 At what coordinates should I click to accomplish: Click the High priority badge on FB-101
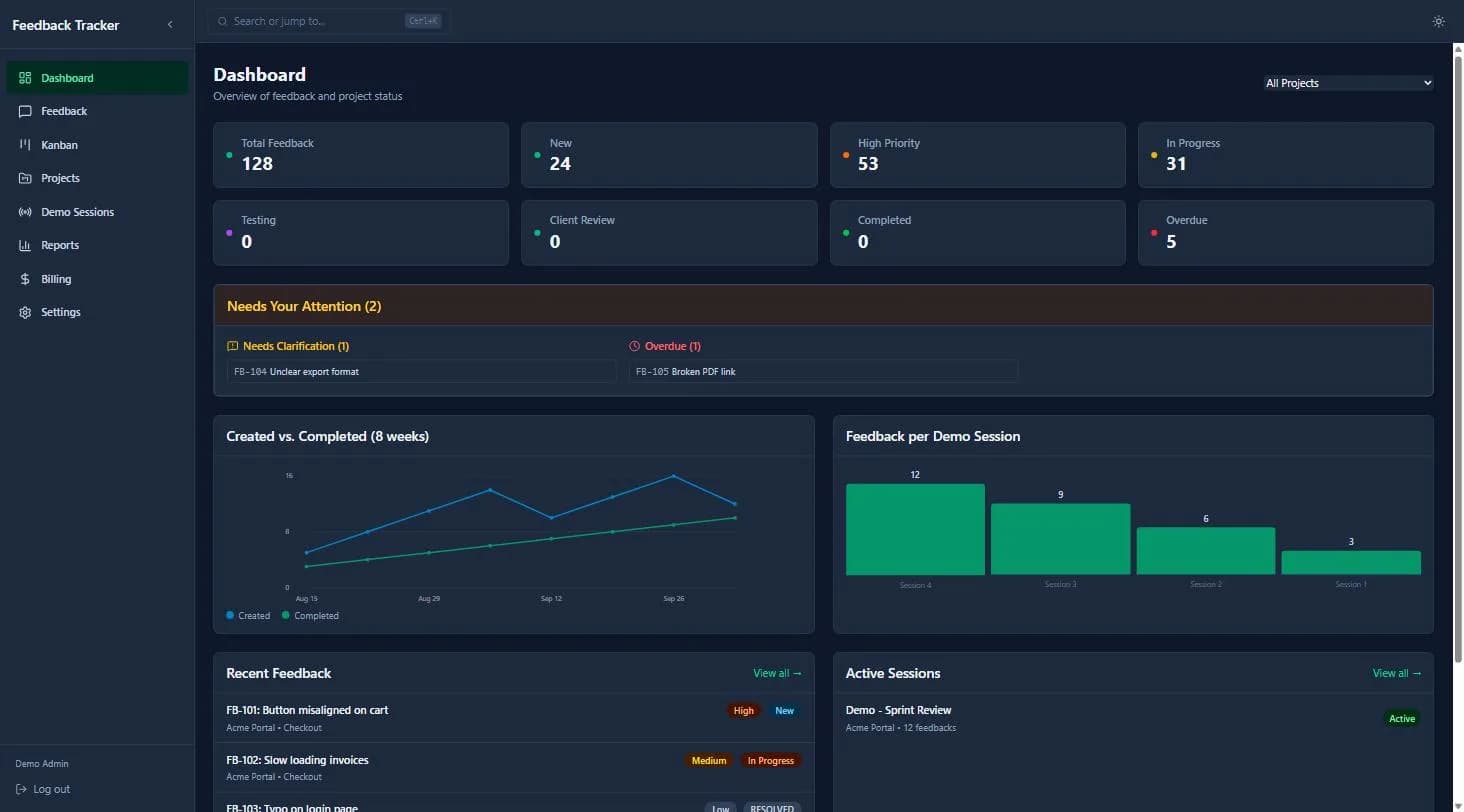744,711
